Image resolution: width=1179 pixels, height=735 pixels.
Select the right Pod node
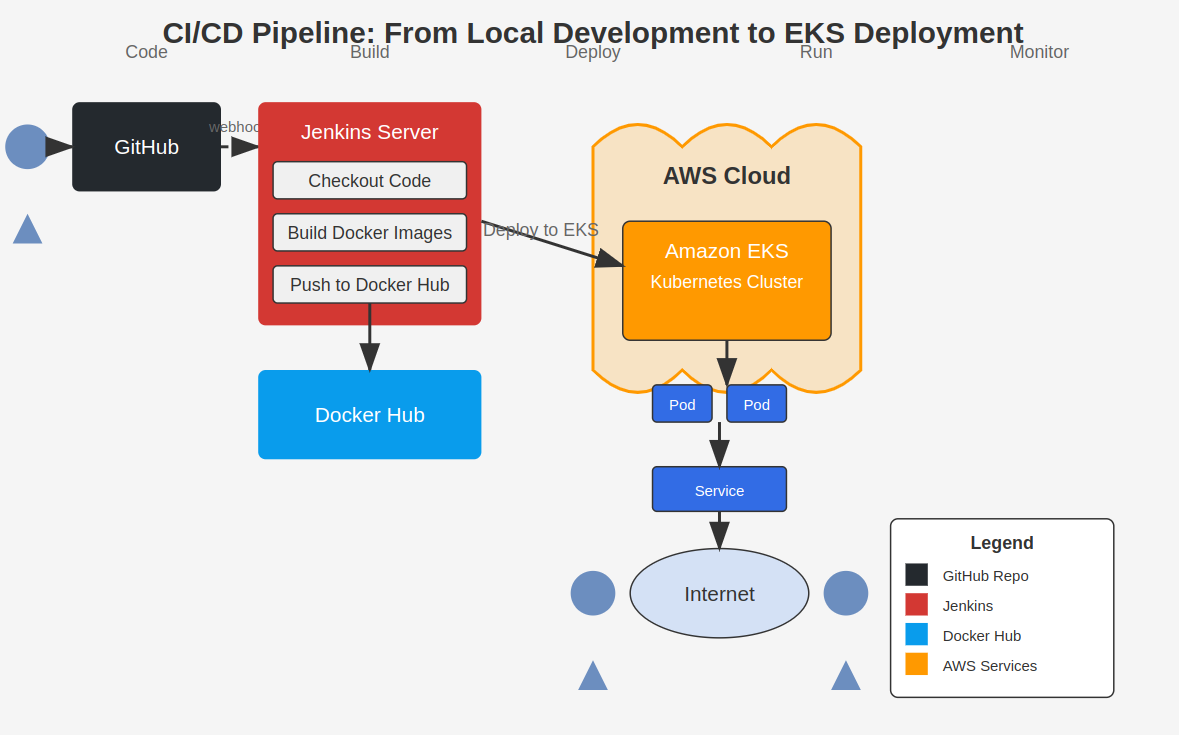click(756, 403)
